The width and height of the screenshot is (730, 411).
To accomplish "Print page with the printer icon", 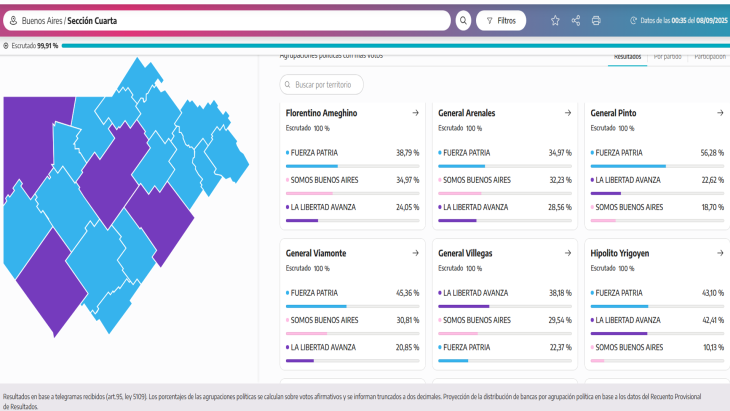I will click(x=596, y=20).
